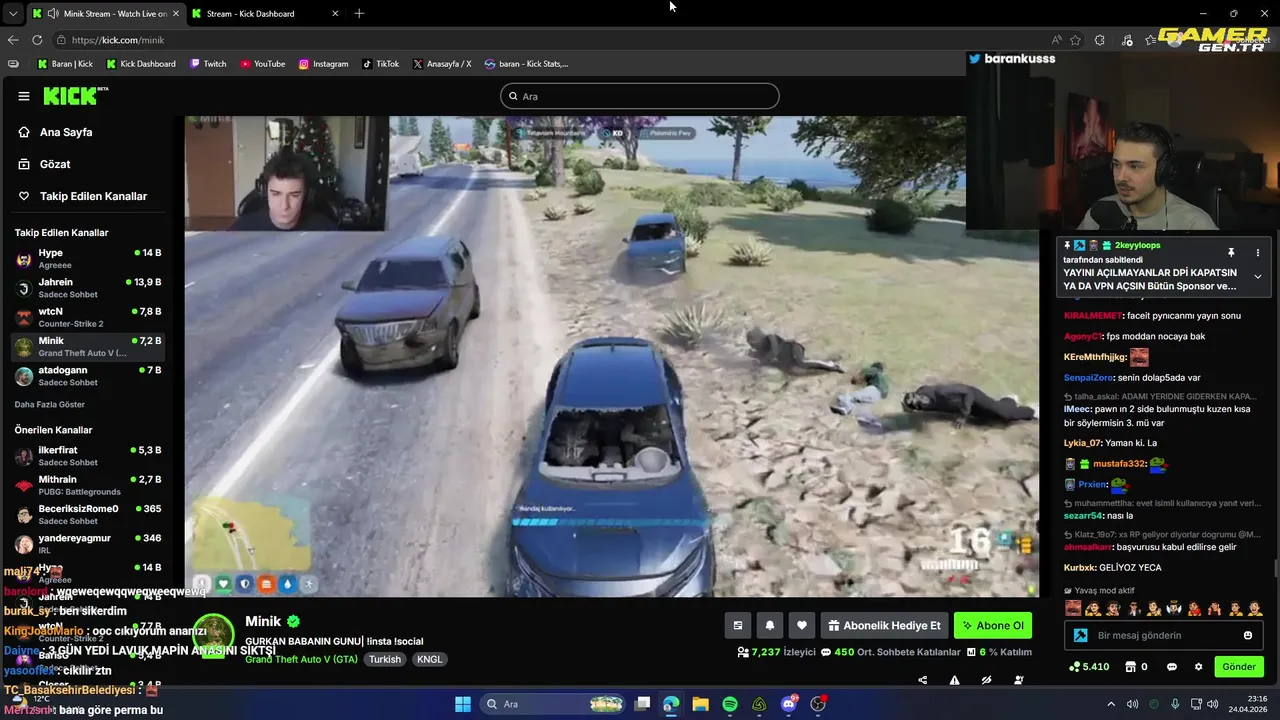Toggle the hide chat eye-slash icon
Screen dimensions: 1280x720
click(x=986, y=680)
